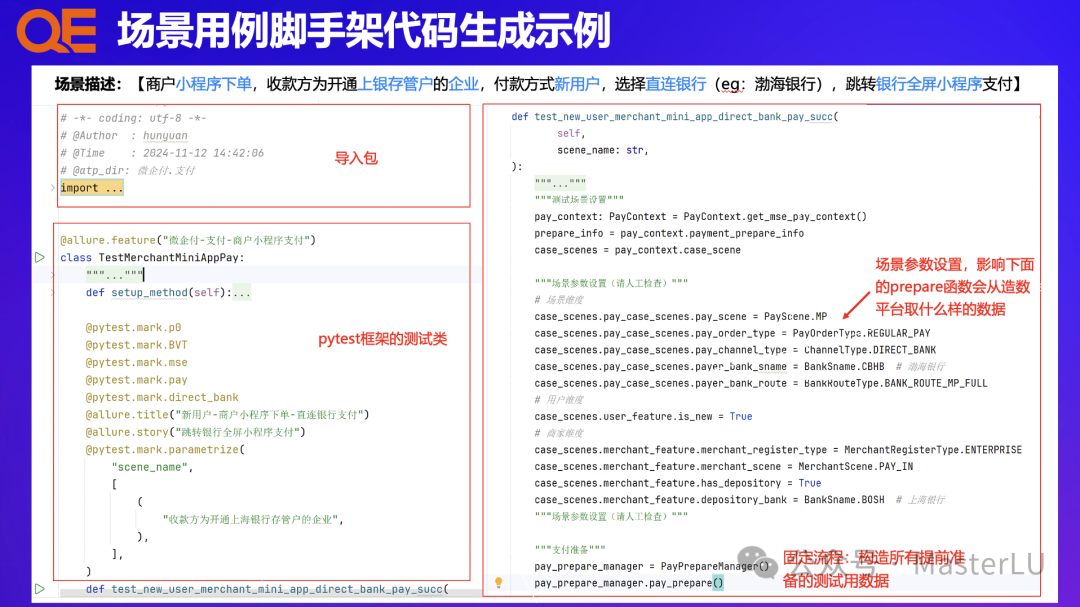The width and height of the screenshot is (1080, 607).
Task: Click blue text 银行全屏小程序 in scene description
Action: 929,84
